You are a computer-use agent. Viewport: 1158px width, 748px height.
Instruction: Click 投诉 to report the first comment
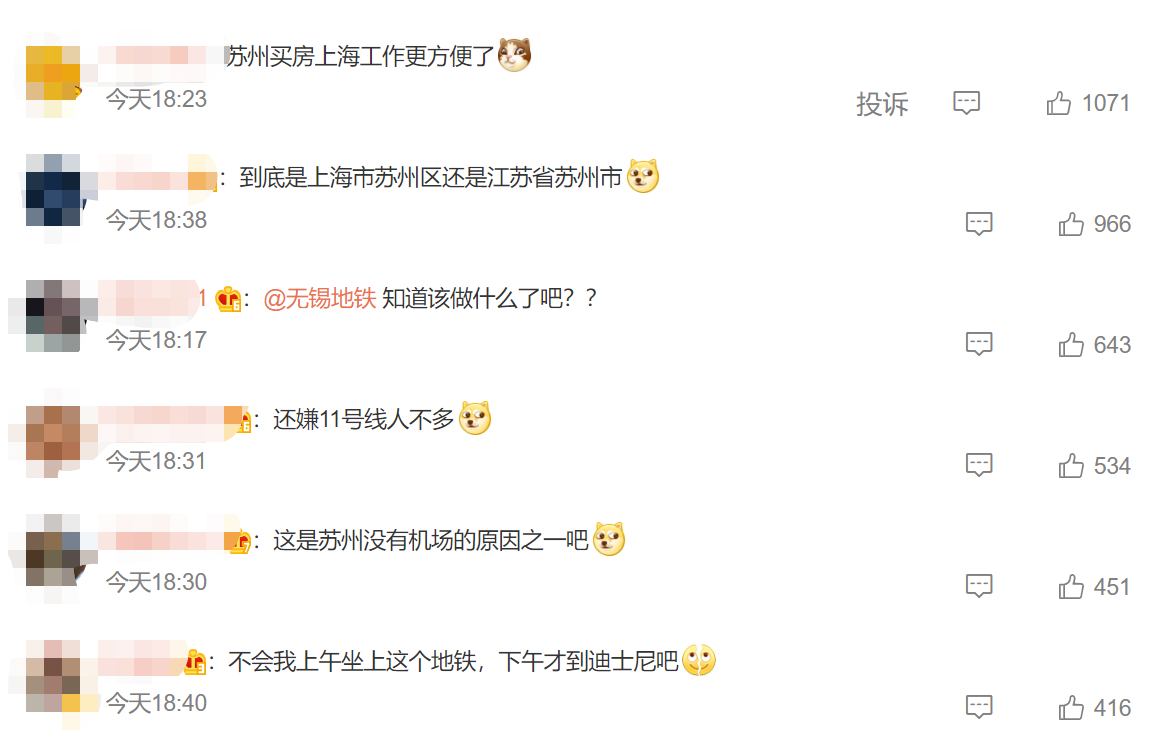882,104
